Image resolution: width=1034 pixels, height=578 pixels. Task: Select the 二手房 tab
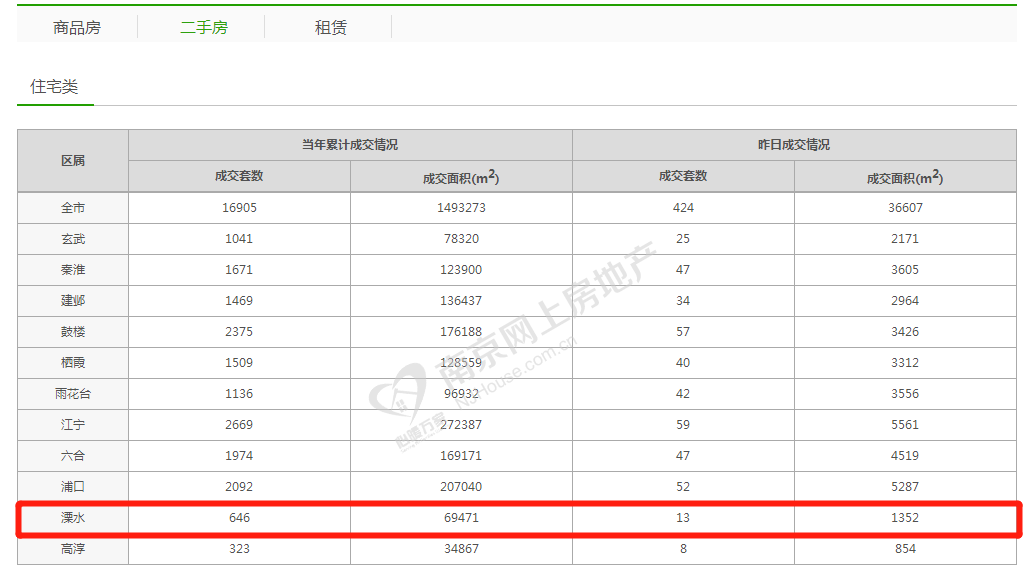tap(203, 27)
